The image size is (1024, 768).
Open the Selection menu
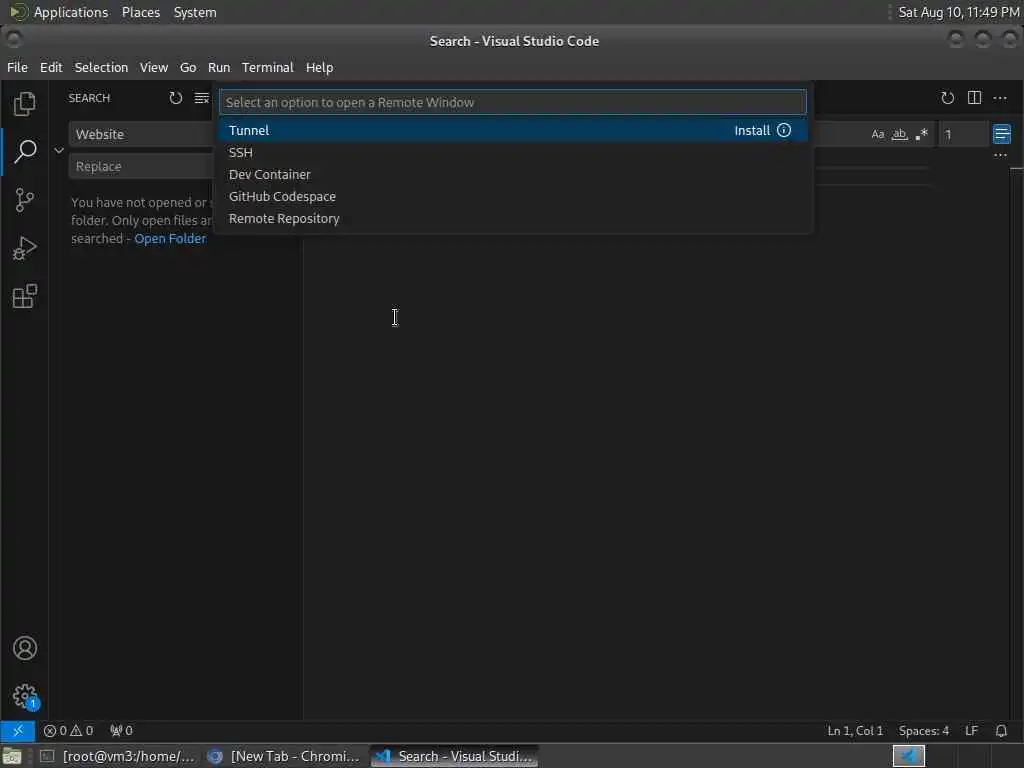[101, 67]
